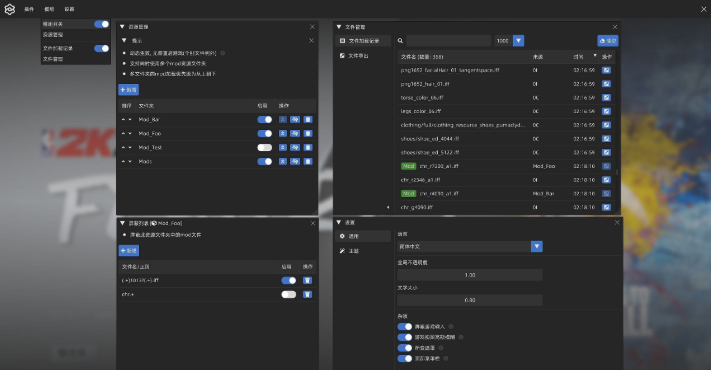Open action icon for chr_r2346_a1.iff
Screen dimensions: 711x370
click(606, 180)
